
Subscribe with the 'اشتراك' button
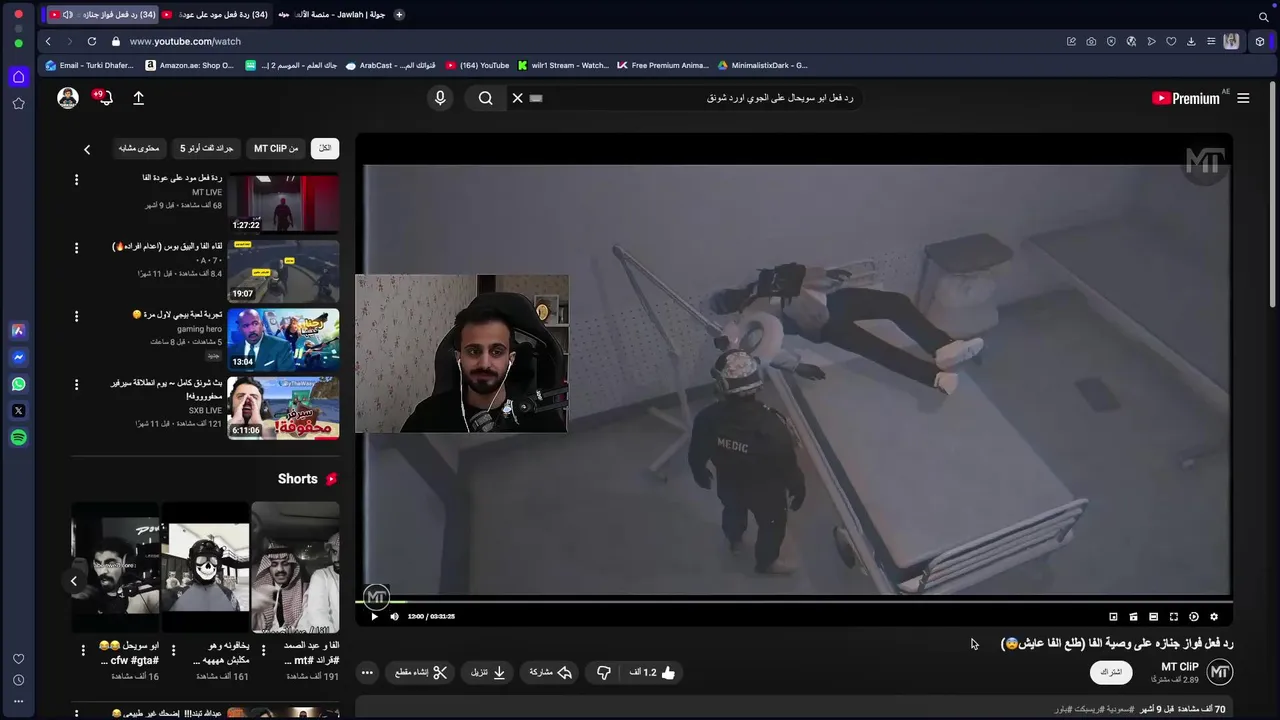pyautogui.click(x=1111, y=672)
